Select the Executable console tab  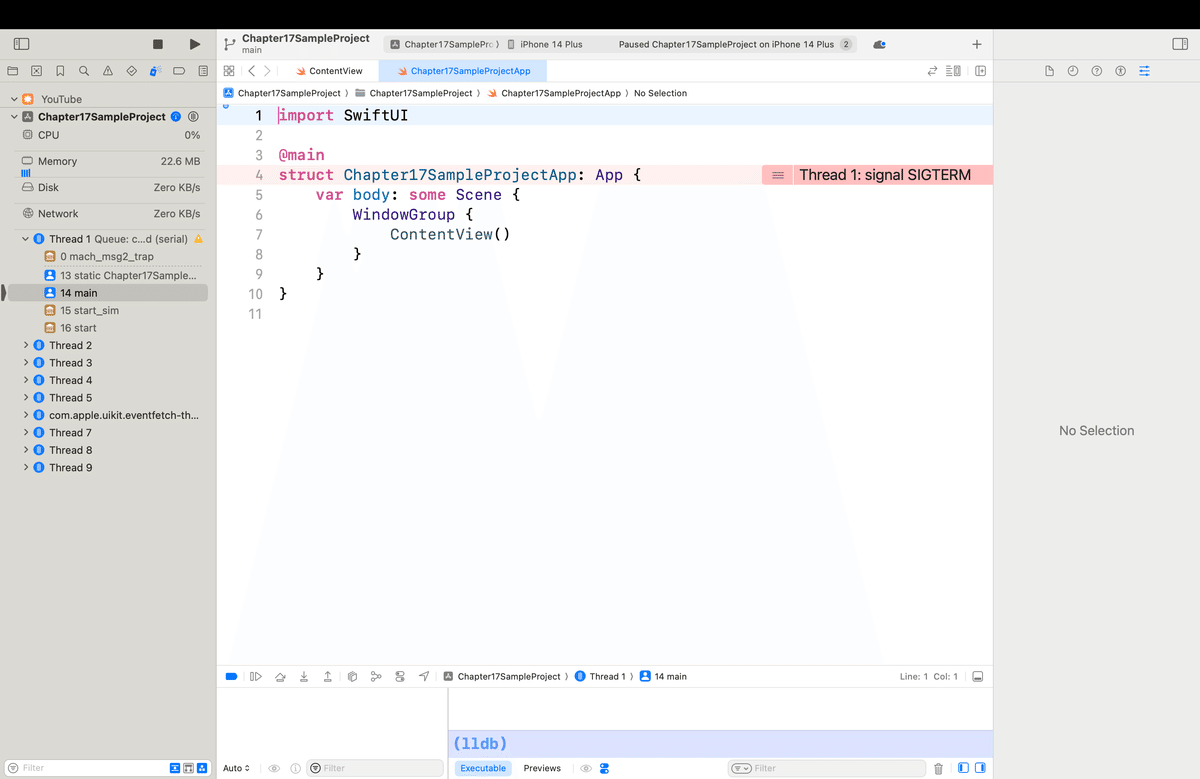483,768
